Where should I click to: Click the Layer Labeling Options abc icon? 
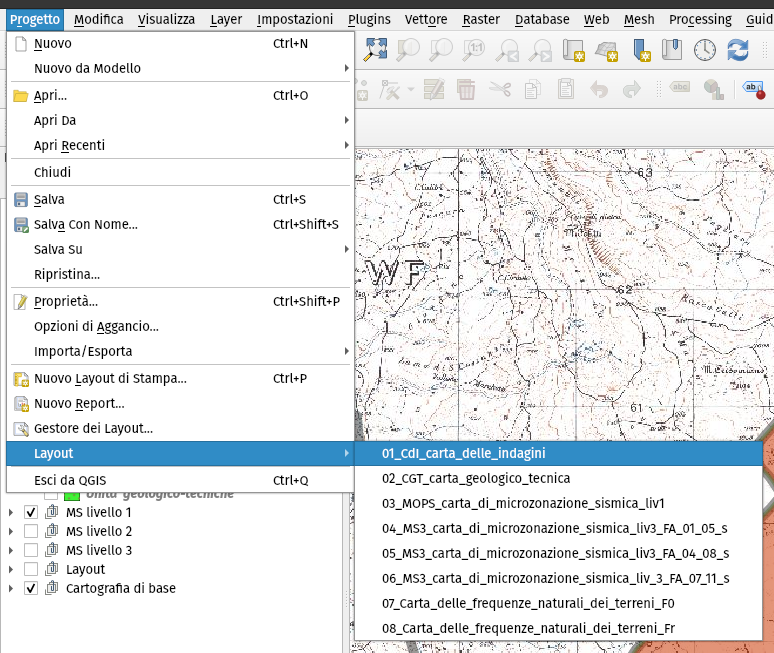click(x=680, y=87)
